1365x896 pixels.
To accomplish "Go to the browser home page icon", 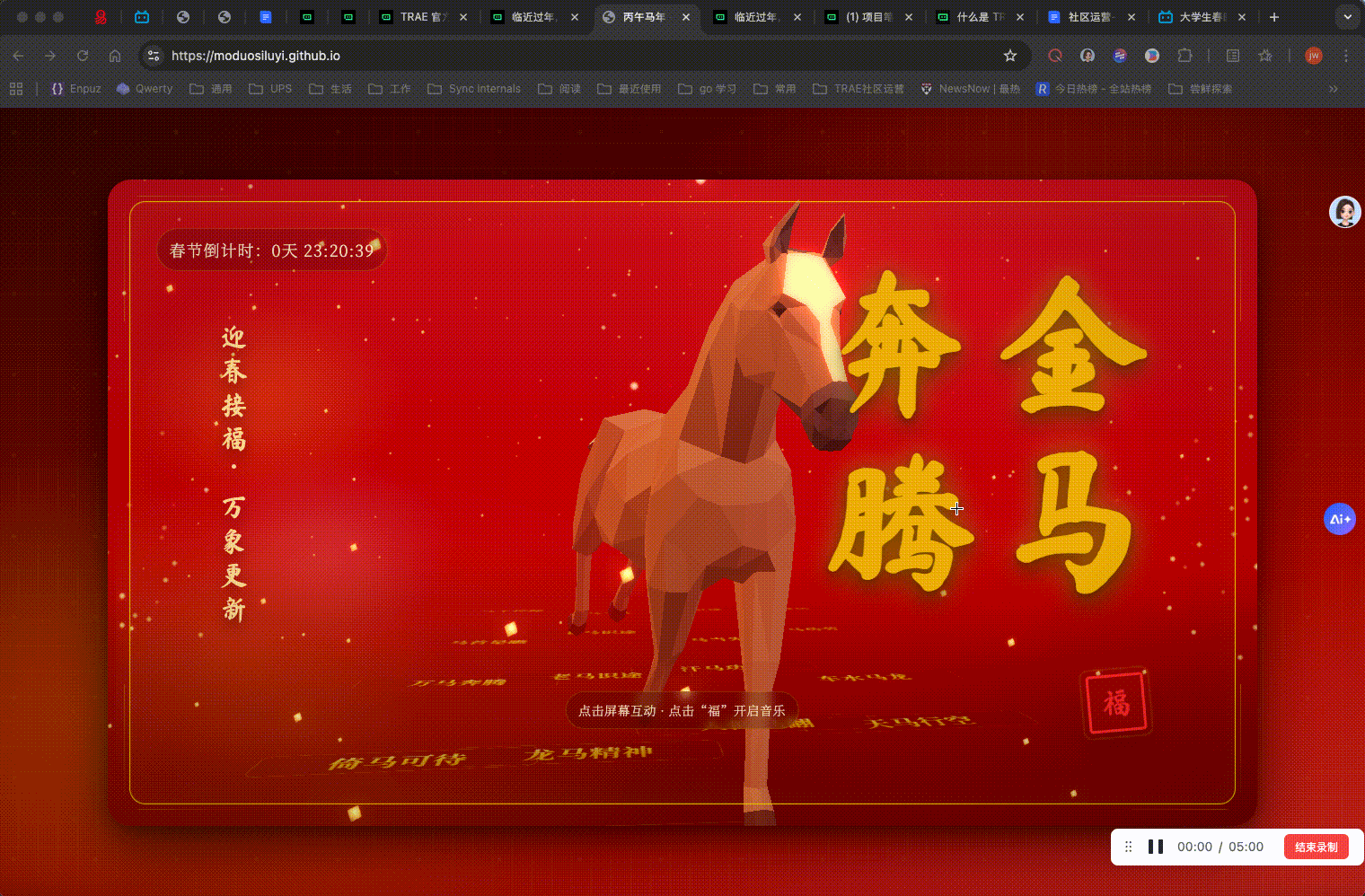I will [x=115, y=56].
